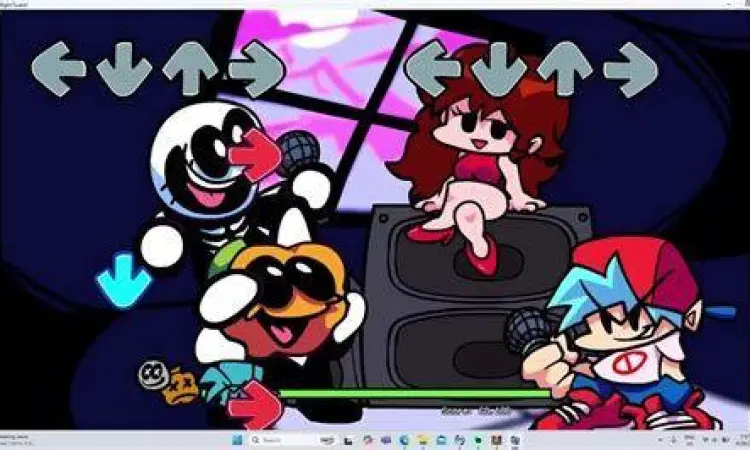
Task: Hit the player's gray left arrow receptor
Action: (437, 68)
